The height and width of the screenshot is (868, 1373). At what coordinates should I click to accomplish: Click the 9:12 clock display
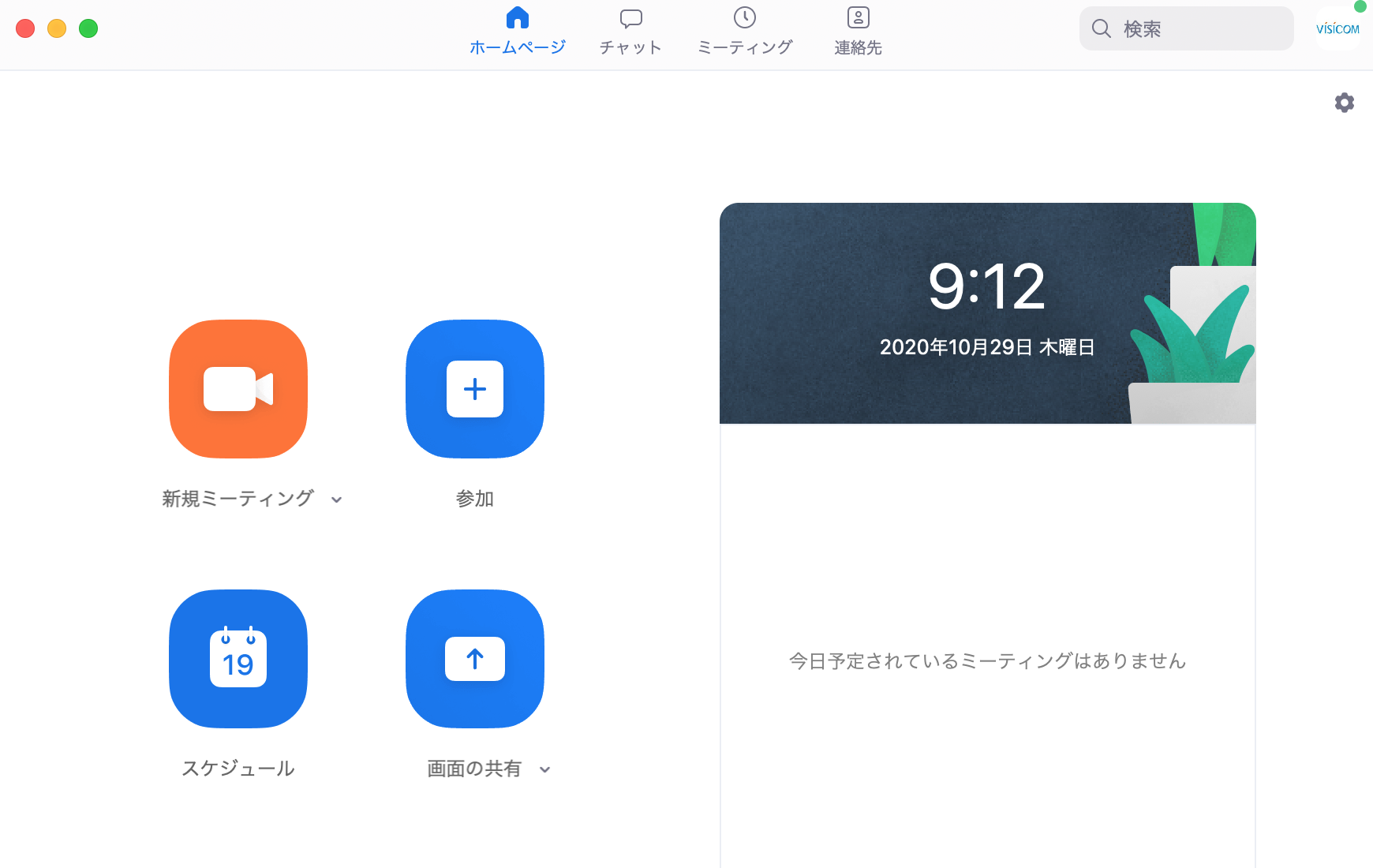[987, 286]
